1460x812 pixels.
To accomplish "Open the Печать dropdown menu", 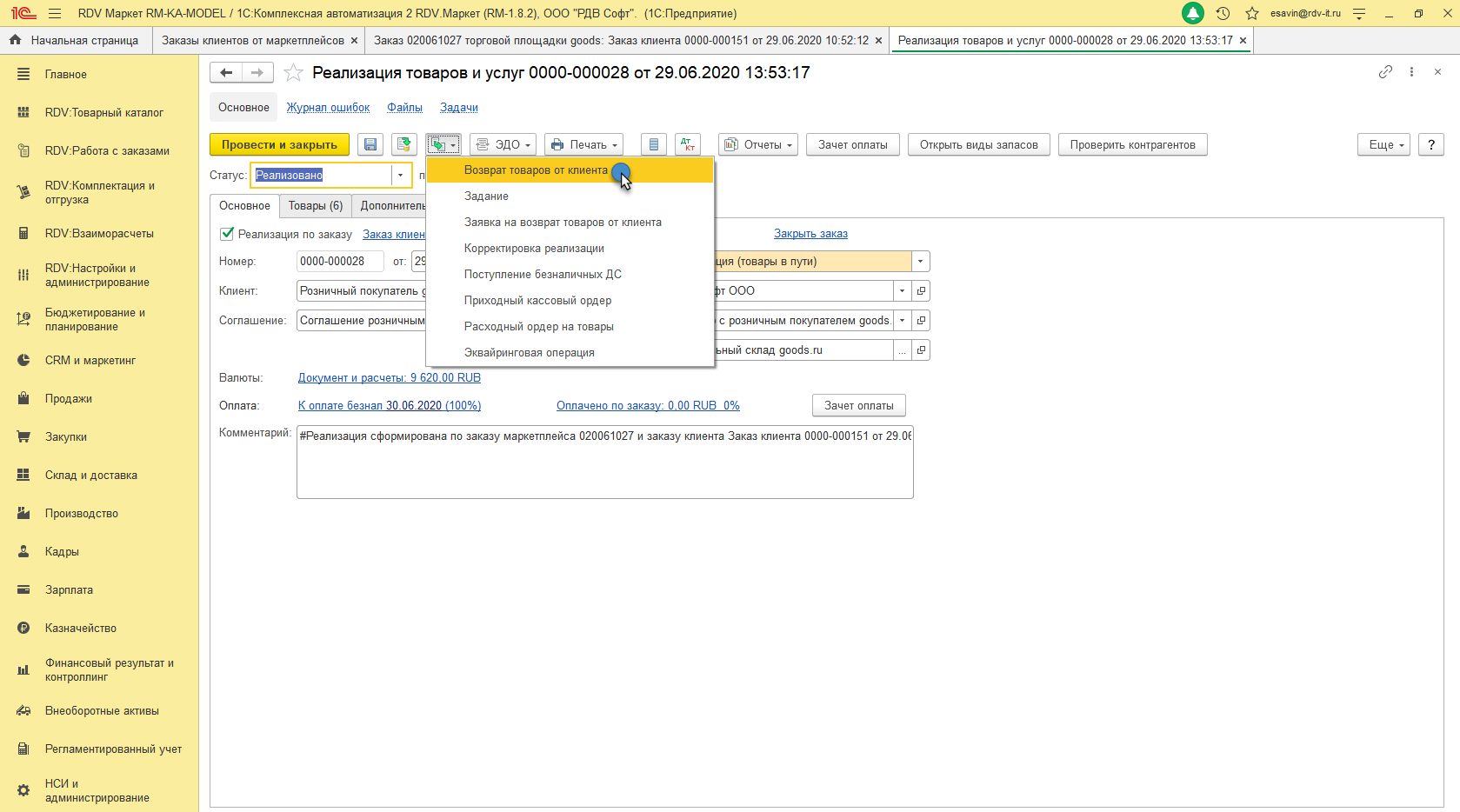I will tap(583, 145).
